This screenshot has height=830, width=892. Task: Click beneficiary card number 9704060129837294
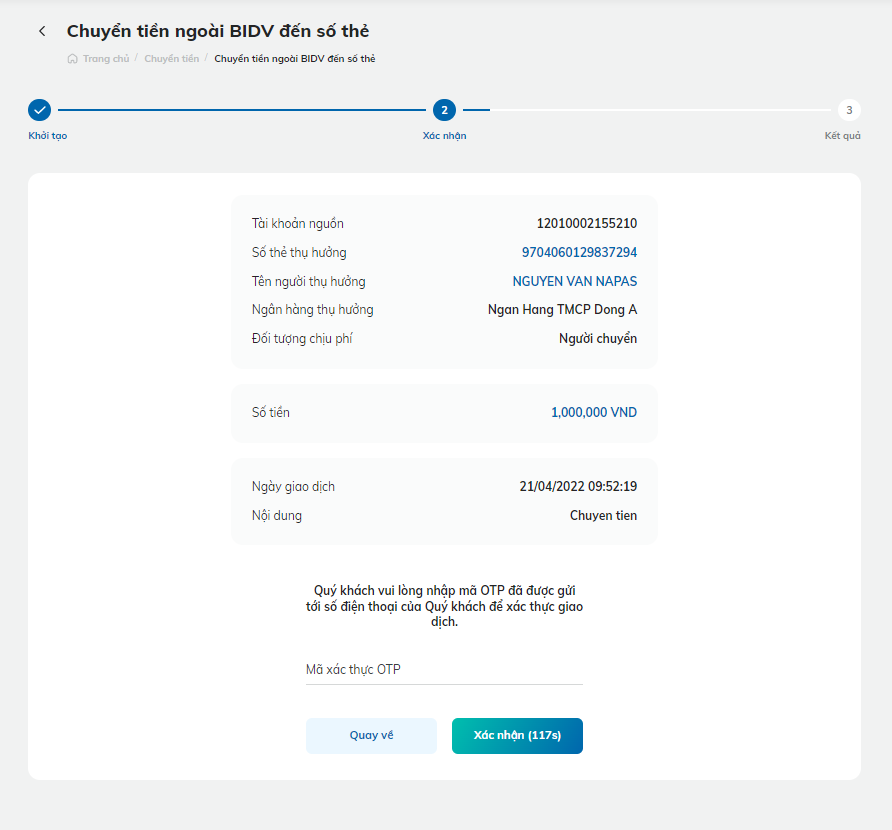(579, 253)
